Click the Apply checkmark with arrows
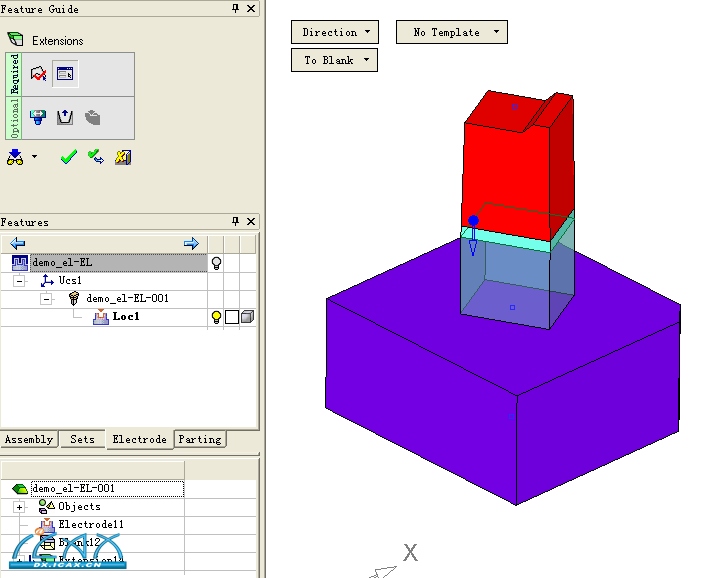709x578 pixels. (x=96, y=157)
